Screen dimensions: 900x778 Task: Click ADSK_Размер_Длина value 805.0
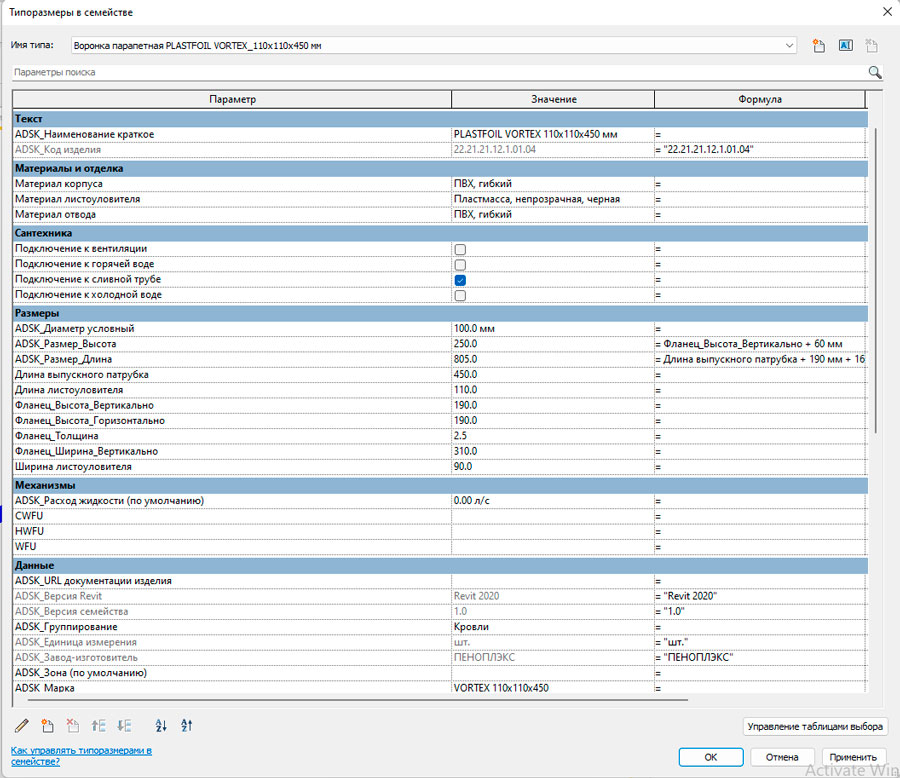(x=553, y=359)
